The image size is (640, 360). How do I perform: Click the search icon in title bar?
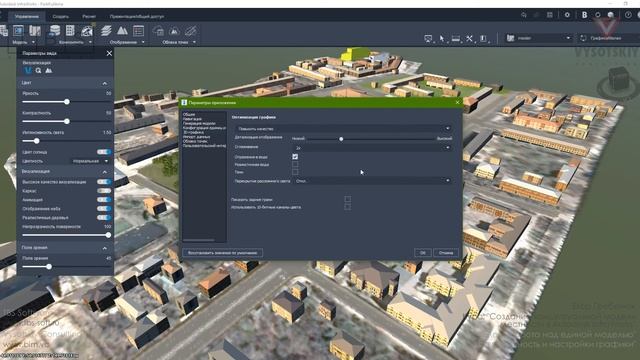[x=524, y=15]
